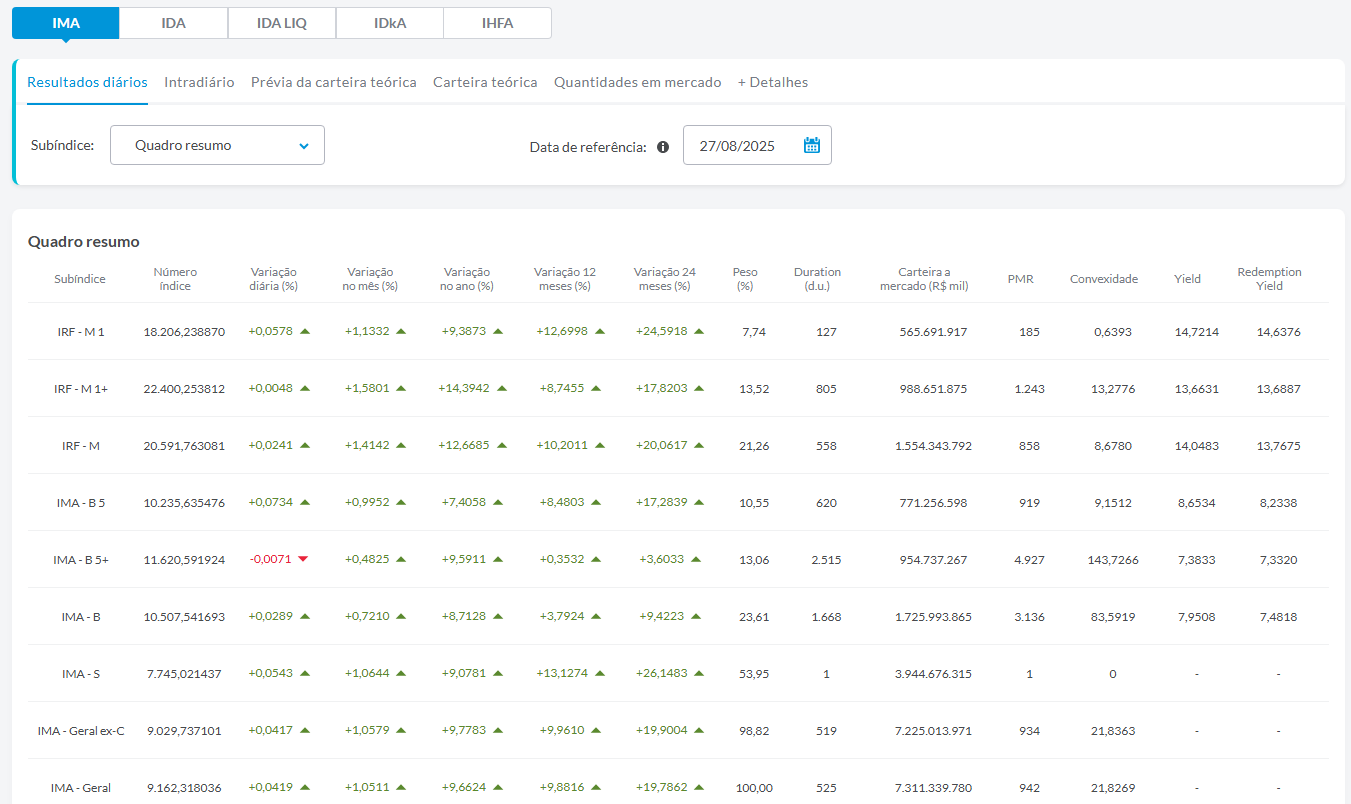Click the info icon beside Data de referência
Screen dimensions: 1351x804
663,146
